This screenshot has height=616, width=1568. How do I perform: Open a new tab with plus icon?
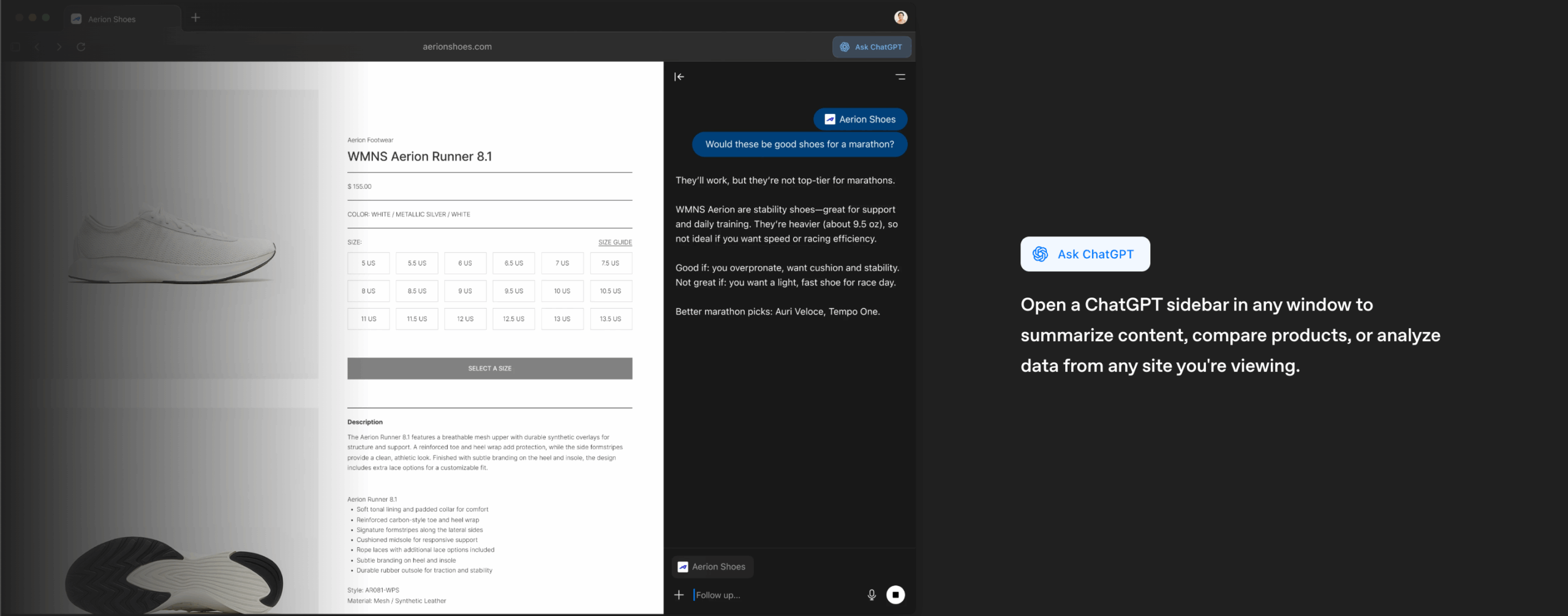pos(195,18)
